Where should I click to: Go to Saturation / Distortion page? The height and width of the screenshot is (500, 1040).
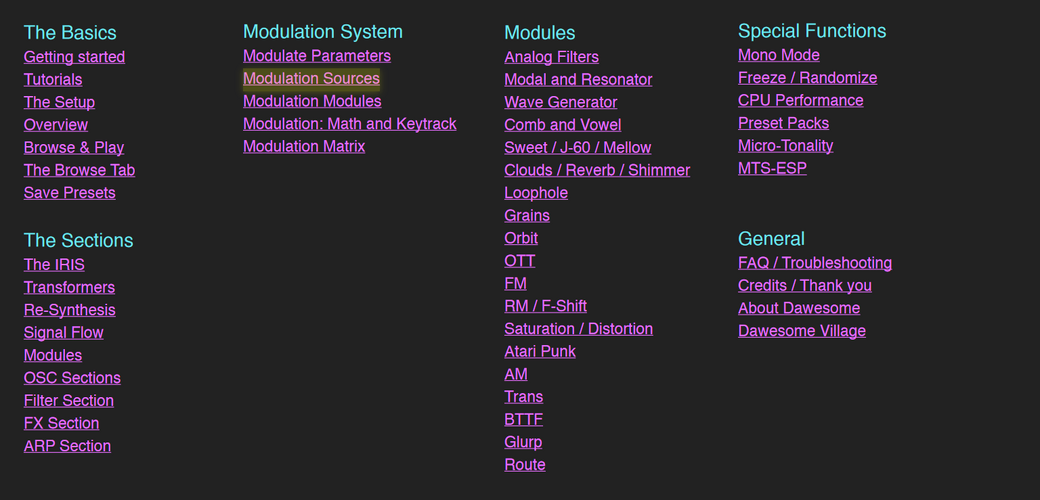click(578, 329)
